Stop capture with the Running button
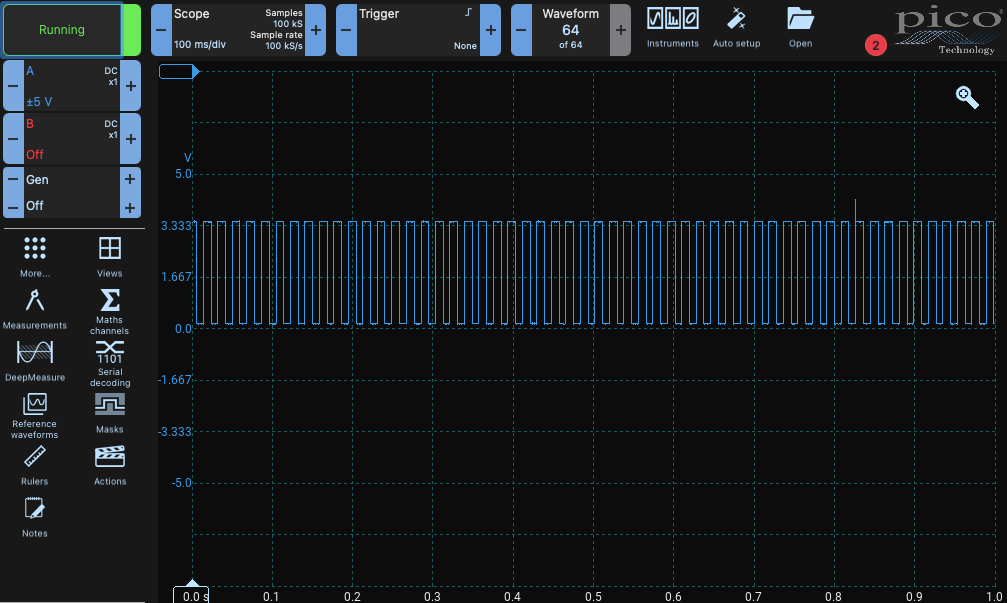 tap(62, 30)
